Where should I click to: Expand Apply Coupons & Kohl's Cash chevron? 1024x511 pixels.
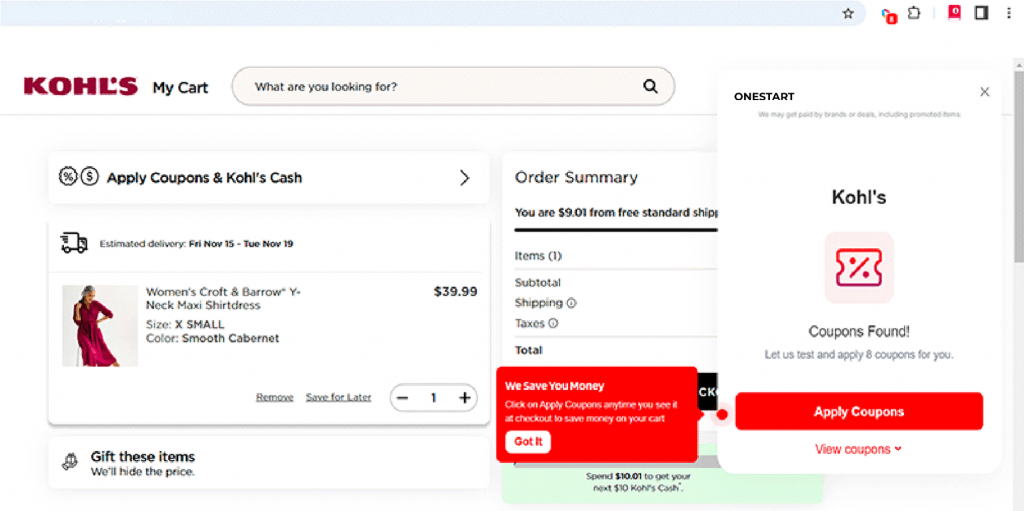(x=464, y=178)
